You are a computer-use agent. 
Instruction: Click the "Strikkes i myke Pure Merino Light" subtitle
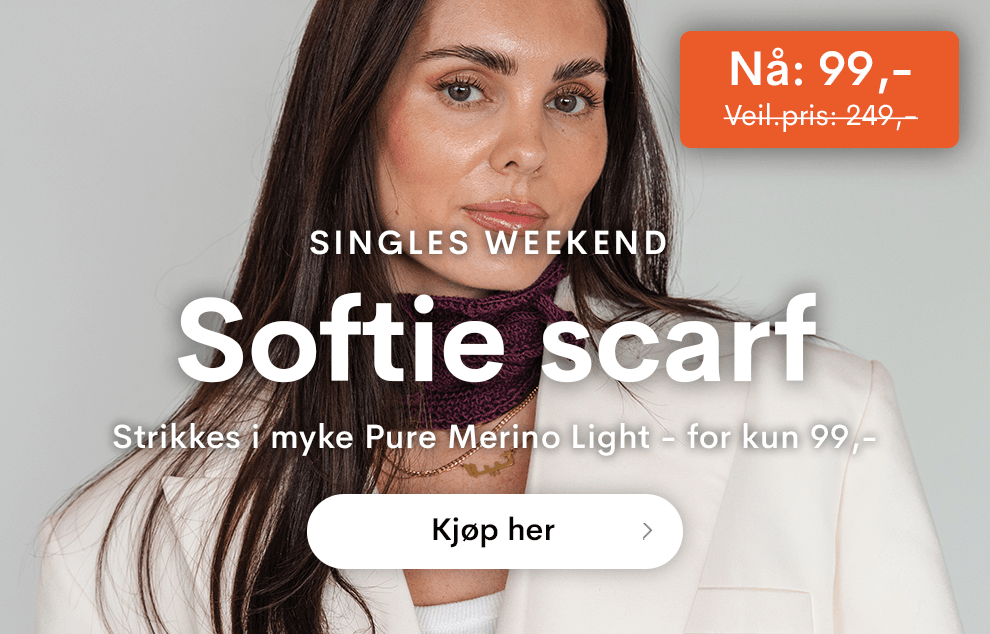[381, 437]
